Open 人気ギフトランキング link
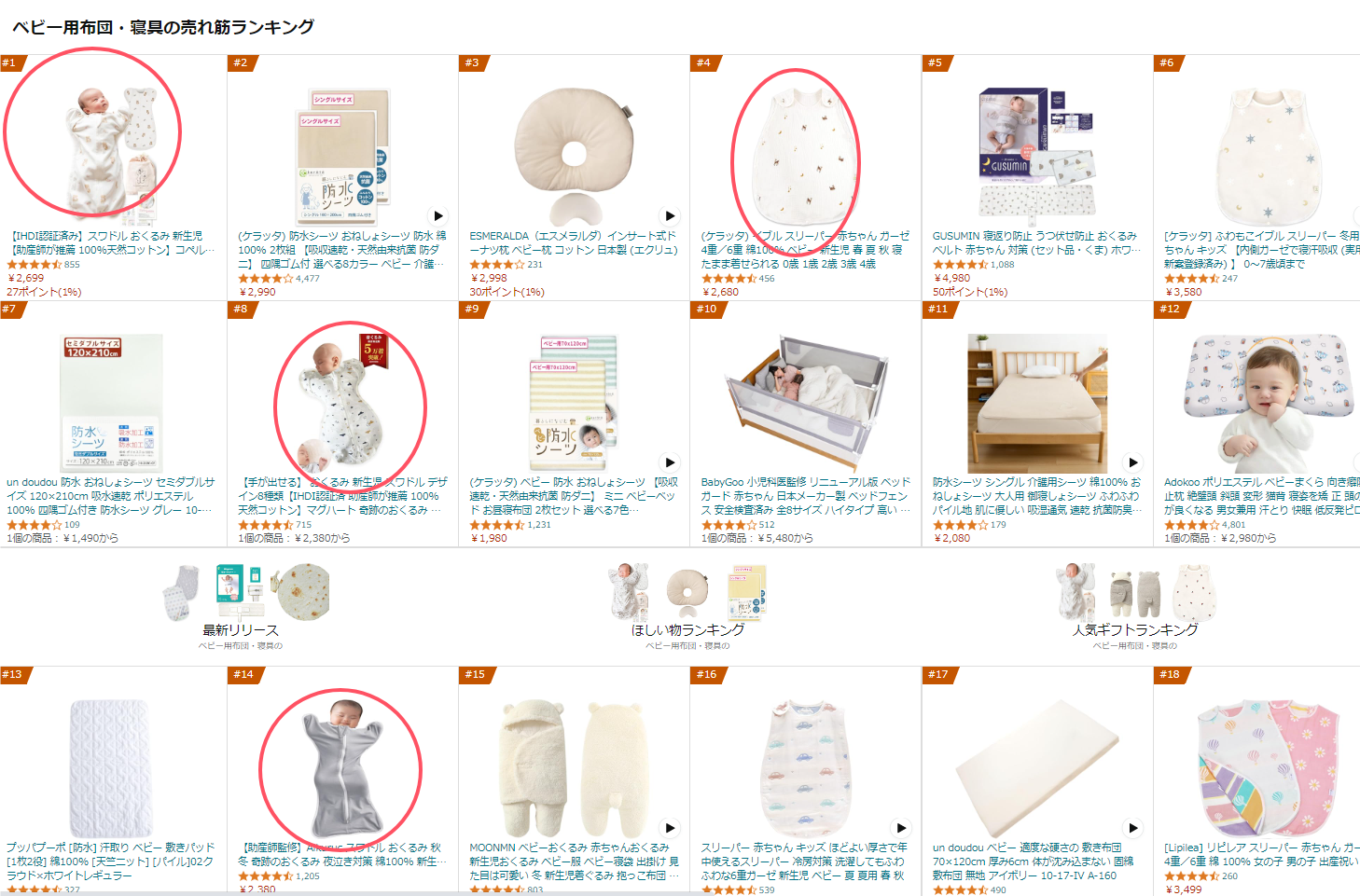The height and width of the screenshot is (896, 1360). [x=1135, y=630]
